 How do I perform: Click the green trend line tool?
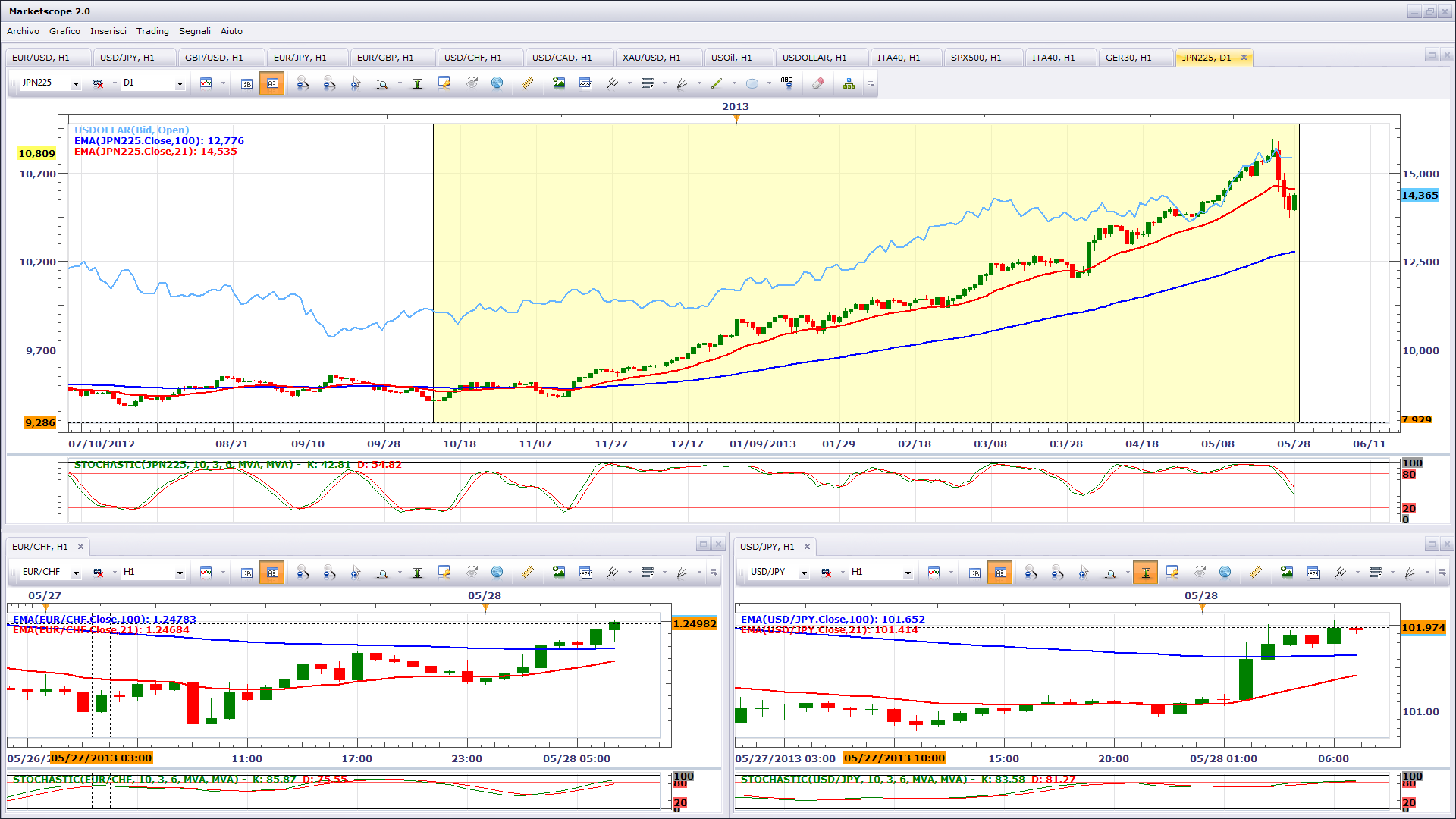tap(717, 83)
